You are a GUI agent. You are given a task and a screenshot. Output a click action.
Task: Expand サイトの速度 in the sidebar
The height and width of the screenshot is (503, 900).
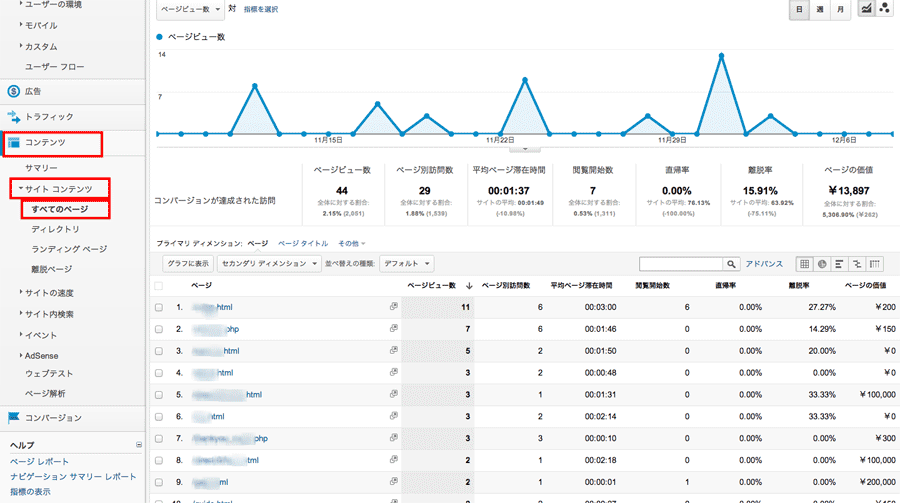click(48, 293)
